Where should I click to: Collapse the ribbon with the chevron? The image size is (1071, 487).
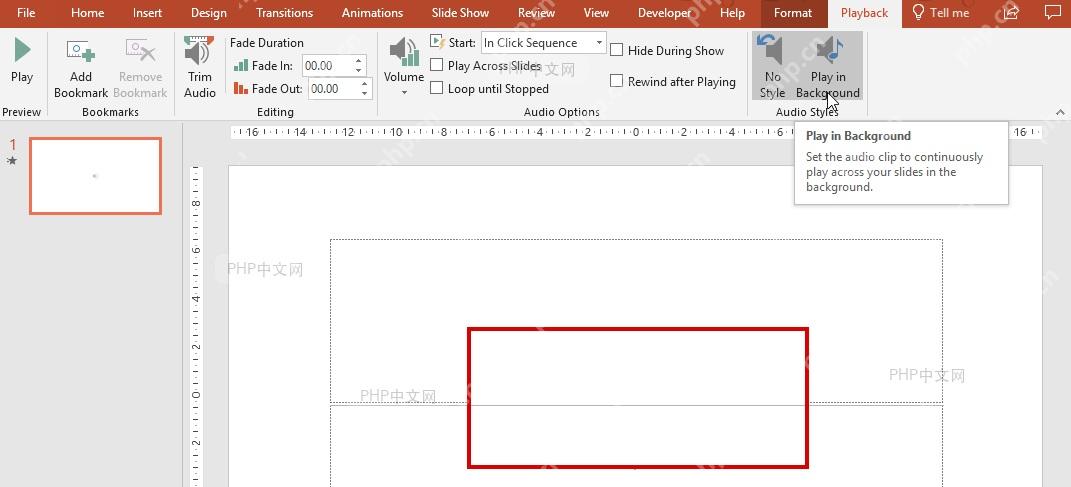(x=1059, y=112)
